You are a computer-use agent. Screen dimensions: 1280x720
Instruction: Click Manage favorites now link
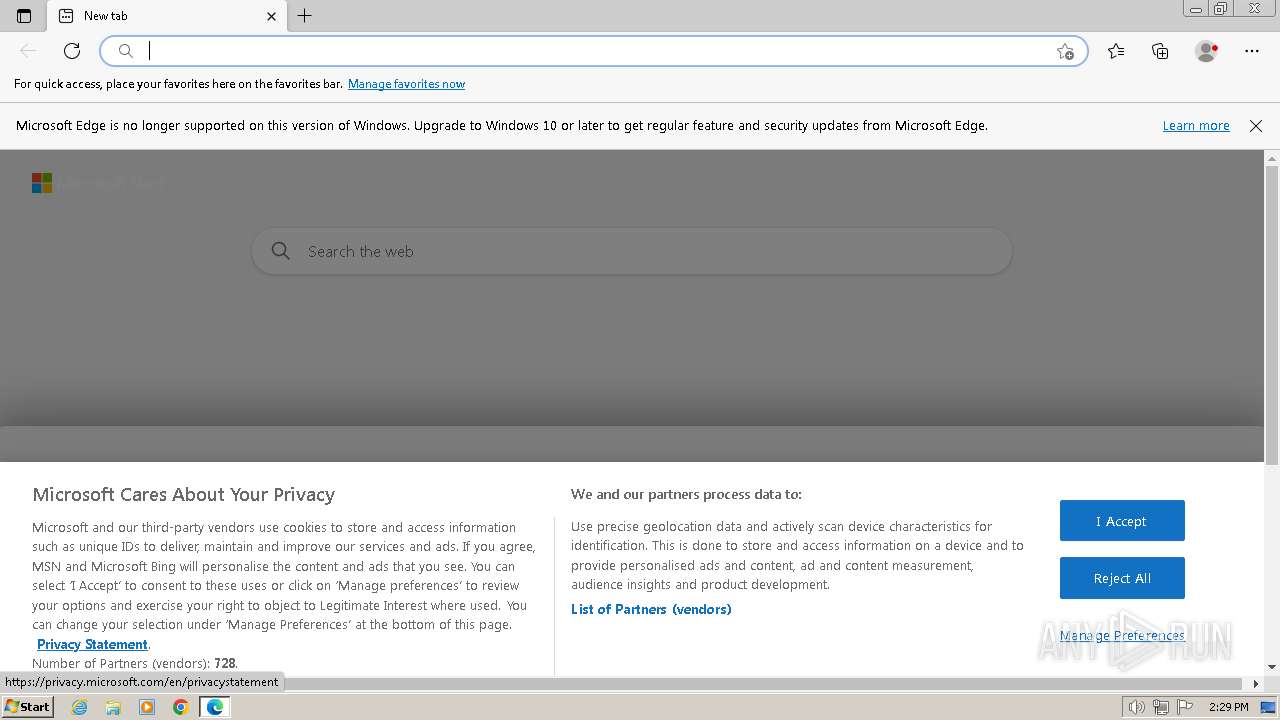click(406, 84)
